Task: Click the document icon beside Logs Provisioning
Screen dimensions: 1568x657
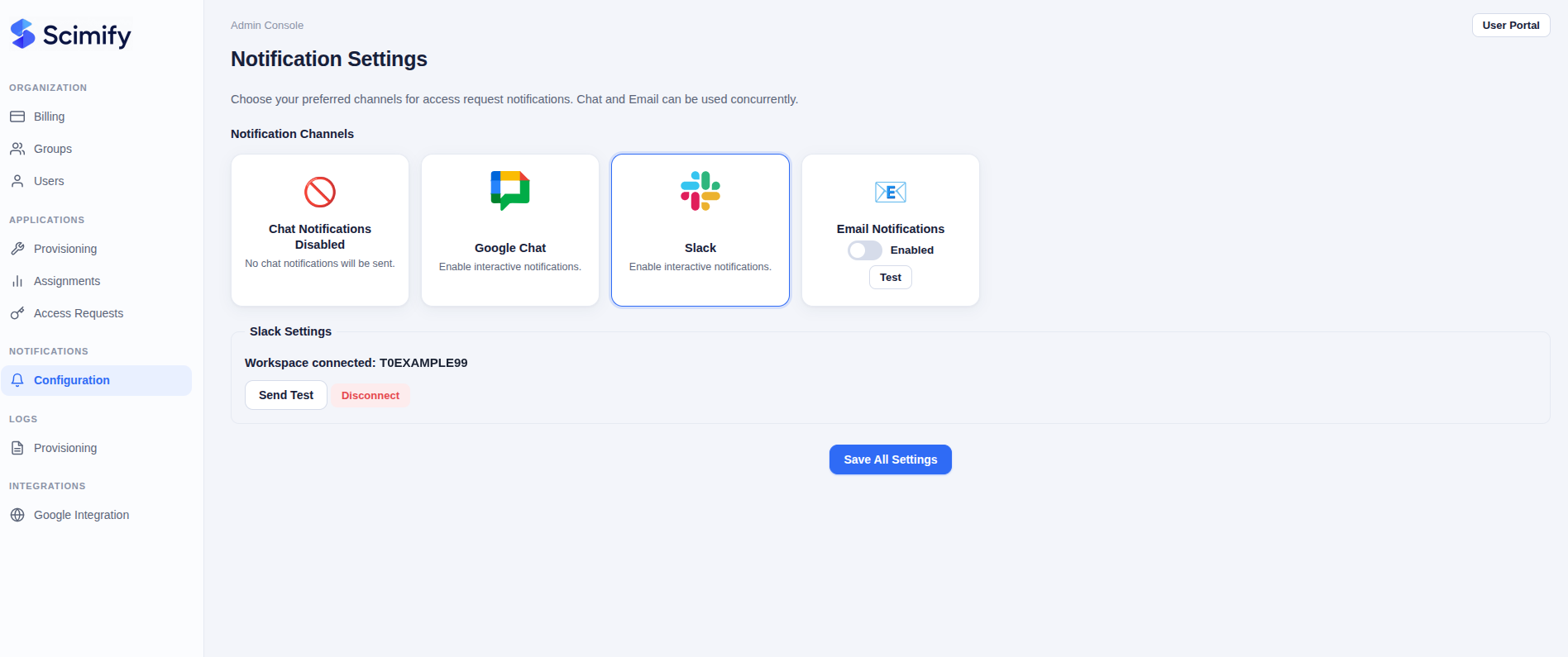Action: coord(17,448)
